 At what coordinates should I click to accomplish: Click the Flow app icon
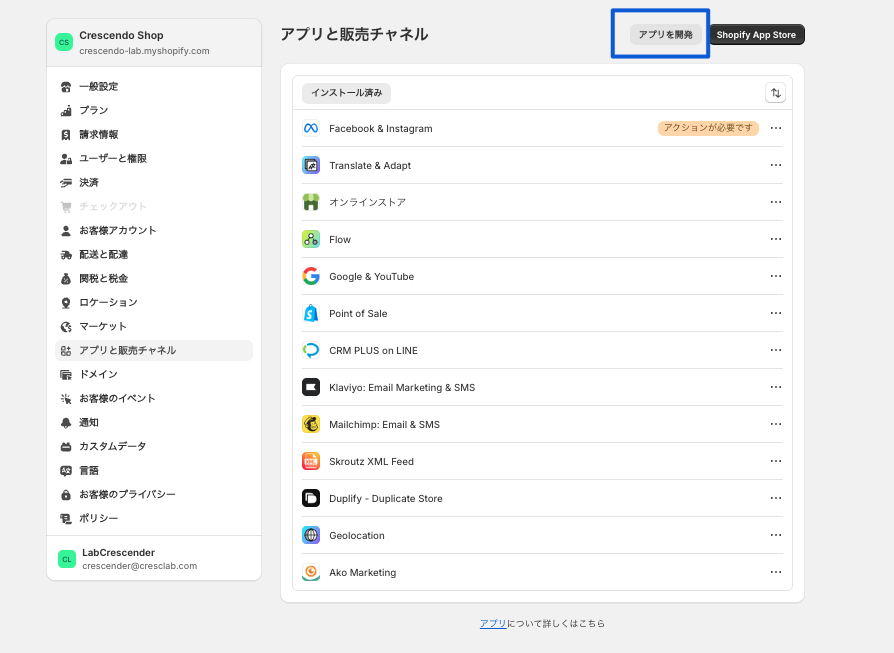(311, 240)
